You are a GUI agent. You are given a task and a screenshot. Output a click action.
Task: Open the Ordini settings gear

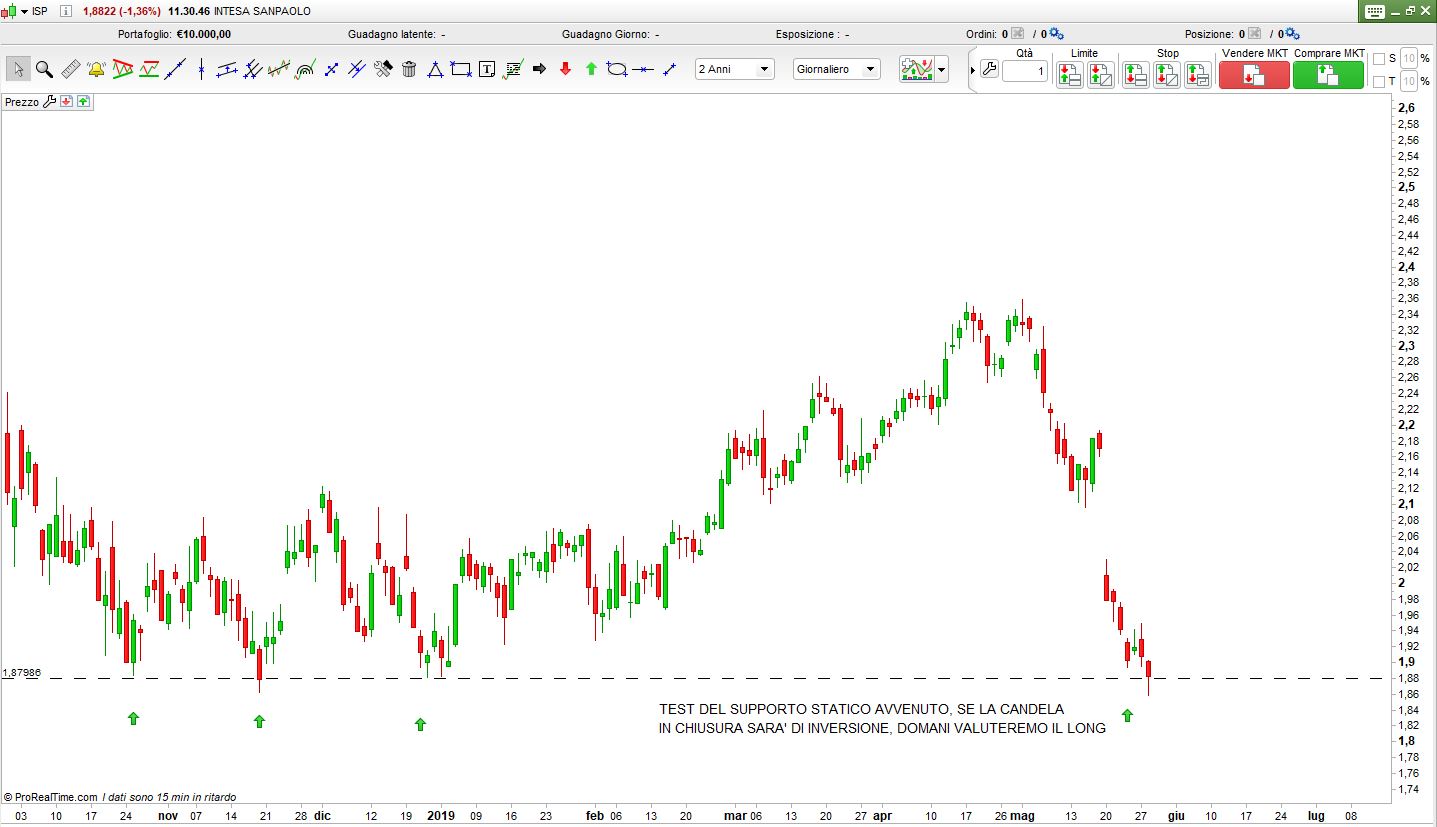pos(1057,34)
